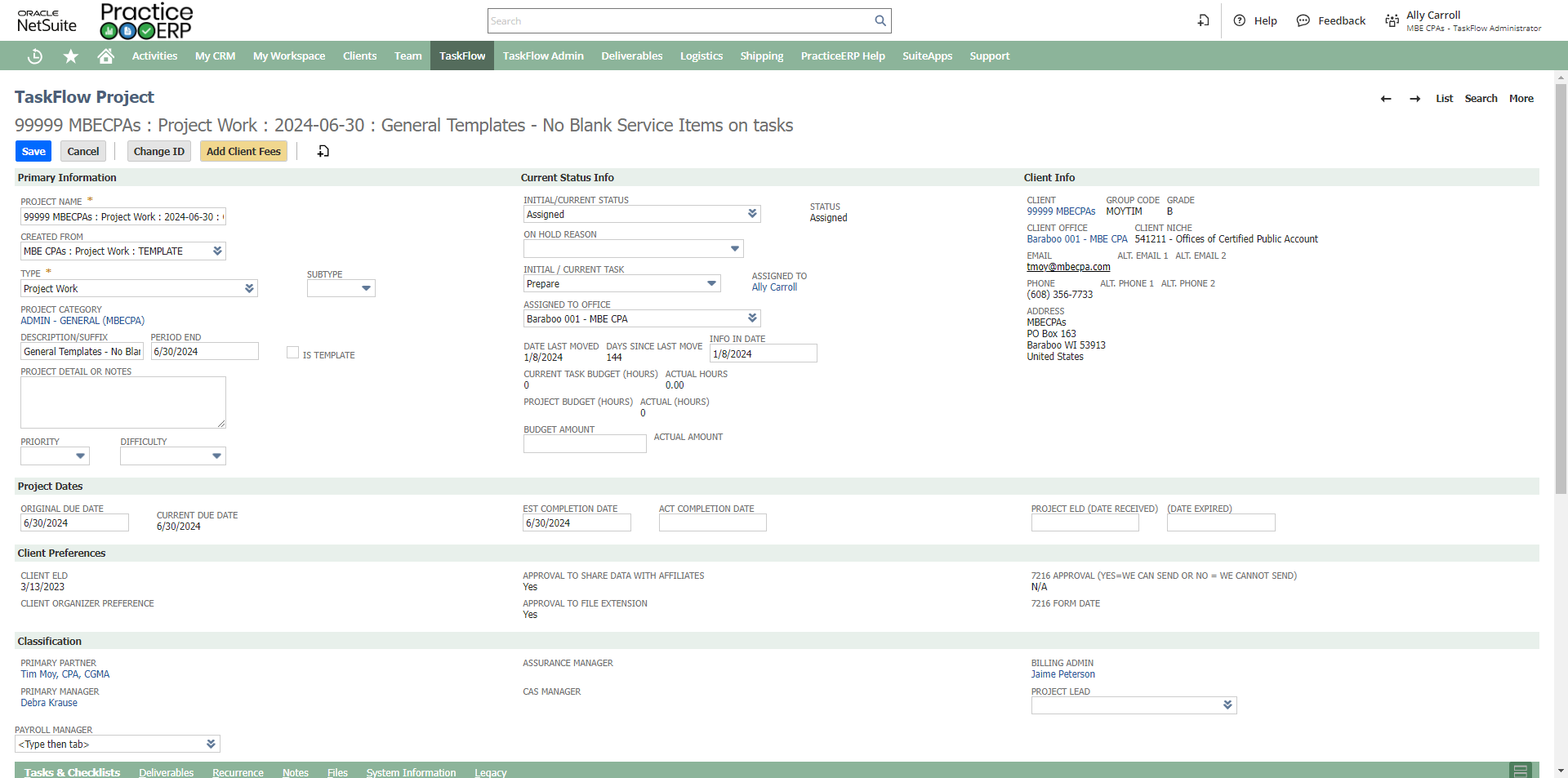This screenshot has height=778, width=1568.
Task: Go to previous record arrow
Action: click(1386, 99)
